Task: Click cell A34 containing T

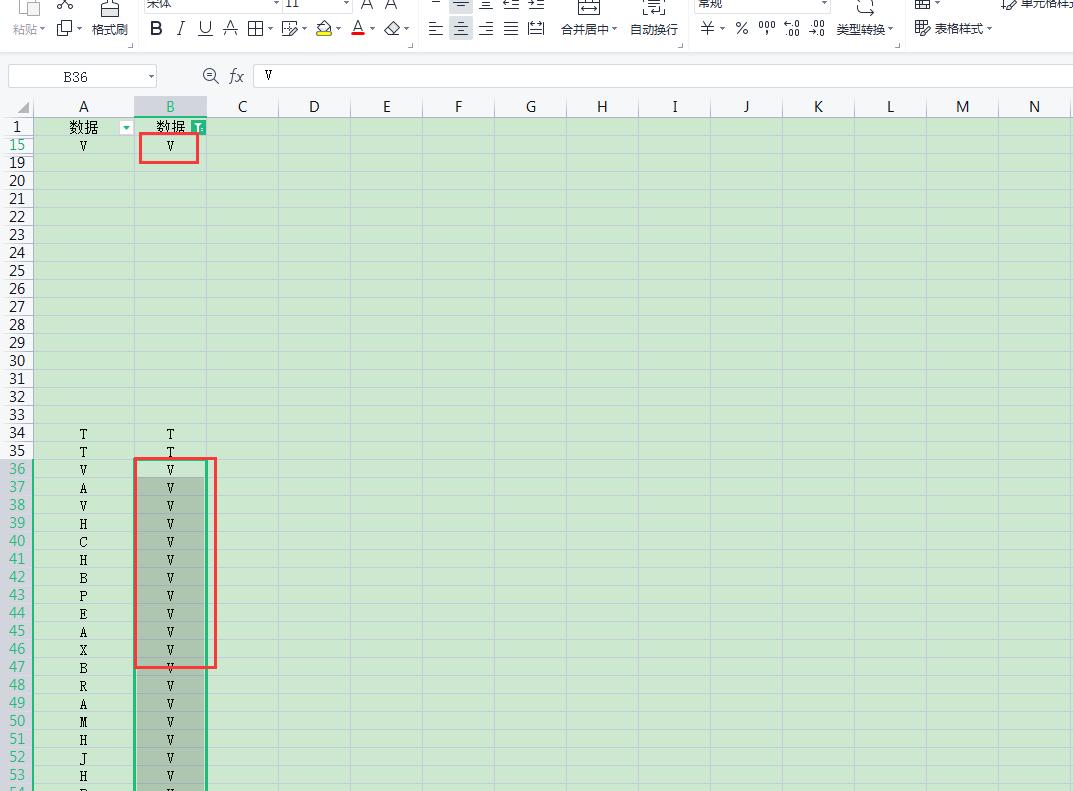Action: [x=83, y=434]
